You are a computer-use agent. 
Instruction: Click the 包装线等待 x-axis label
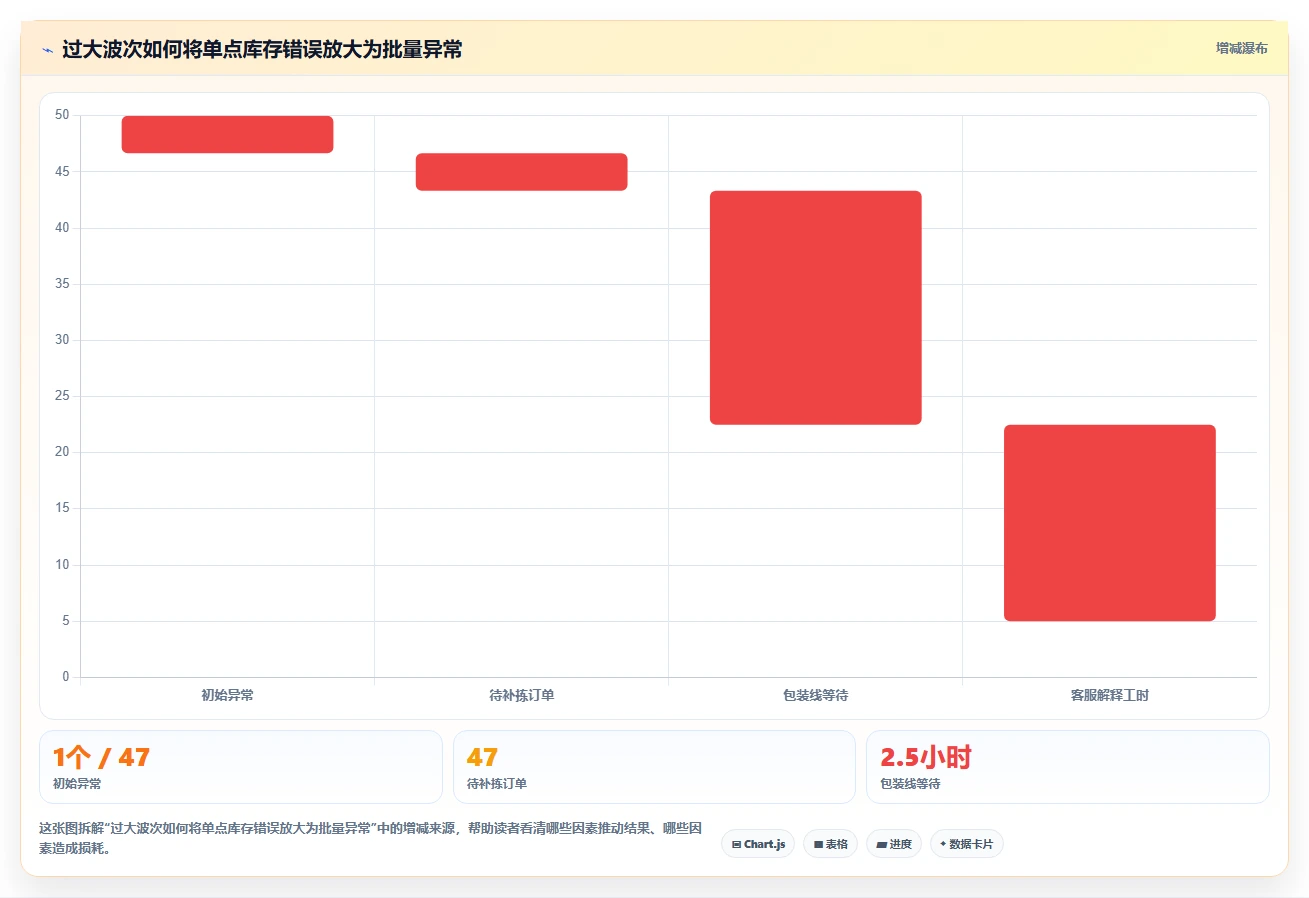coord(815,695)
